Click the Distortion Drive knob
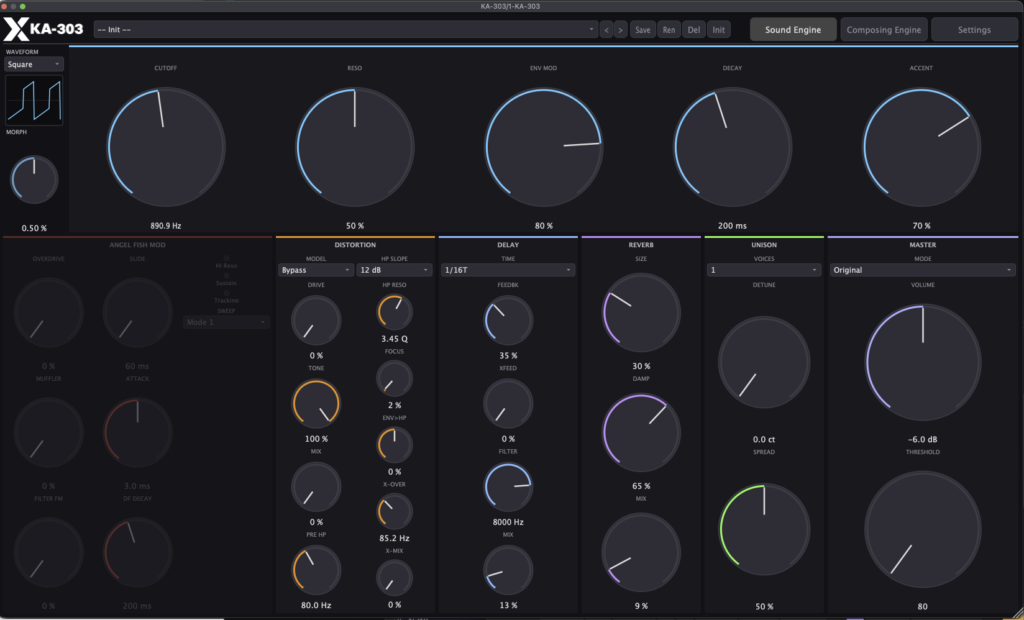 point(316,320)
